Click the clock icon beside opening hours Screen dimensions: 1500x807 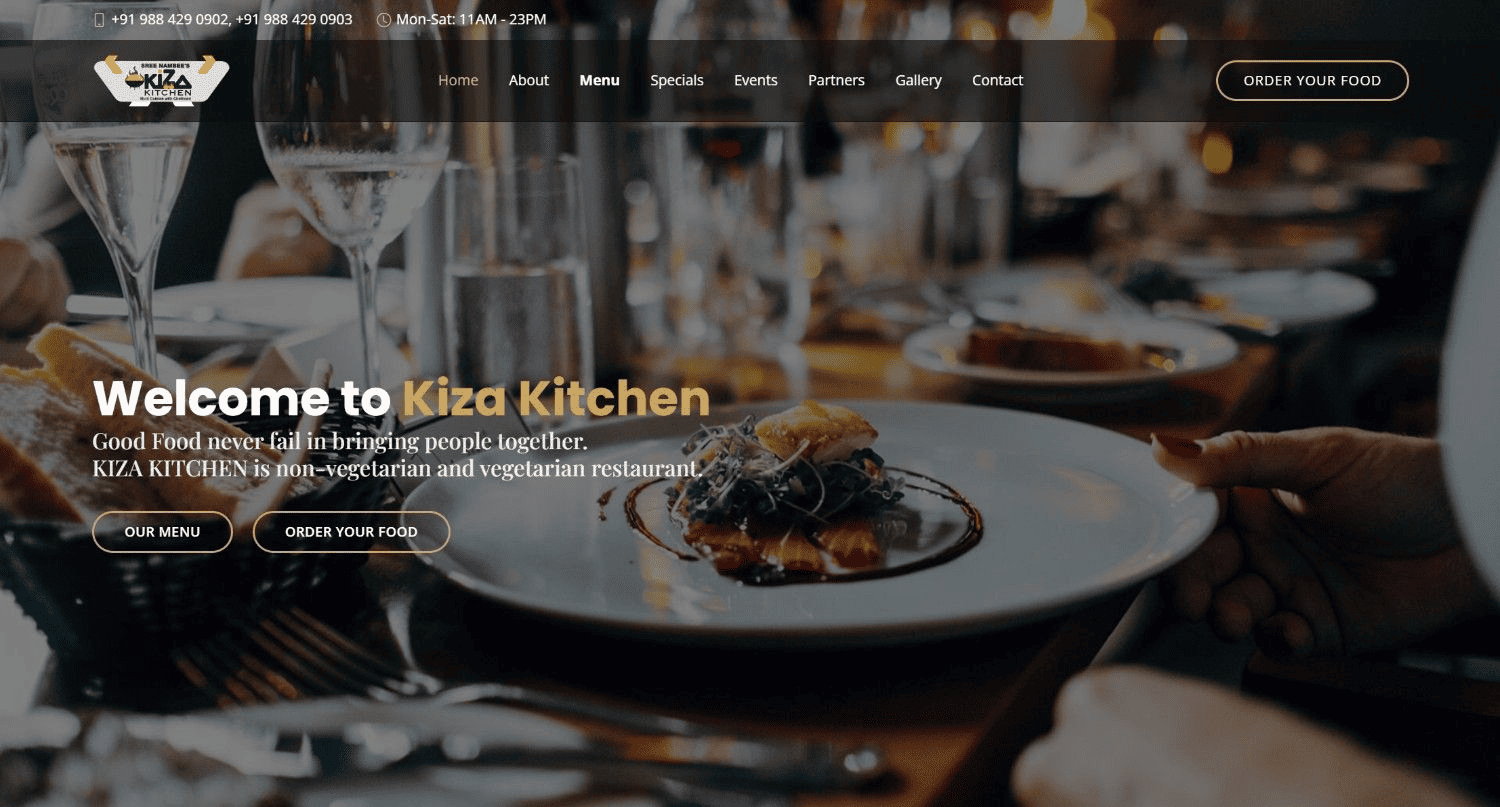pos(384,20)
